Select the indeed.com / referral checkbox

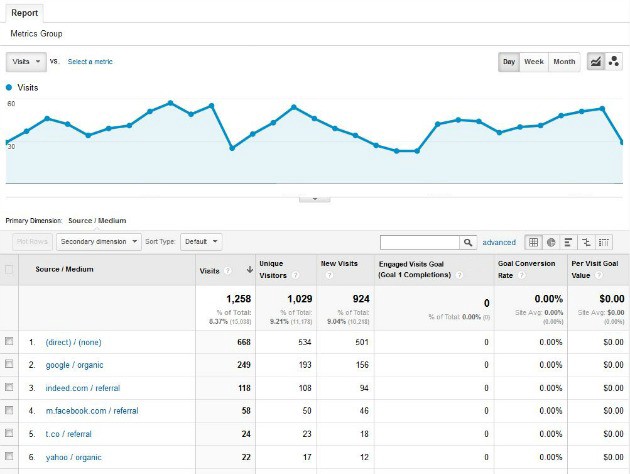point(10,388)
